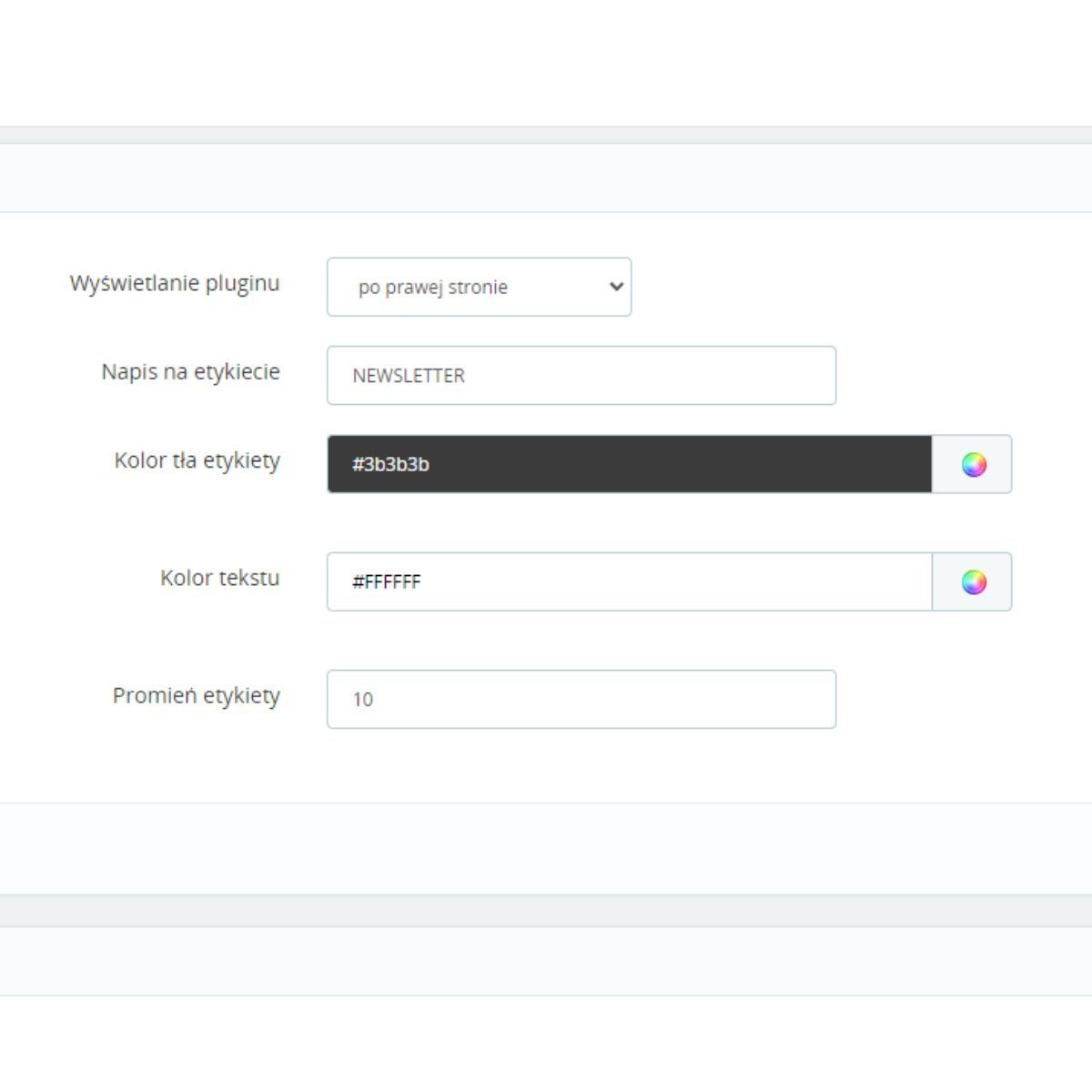This screenshot has width=1092, height=1092.
Task: Click the chevron arrow of the plugin display select
Action: tap(616, 288)
